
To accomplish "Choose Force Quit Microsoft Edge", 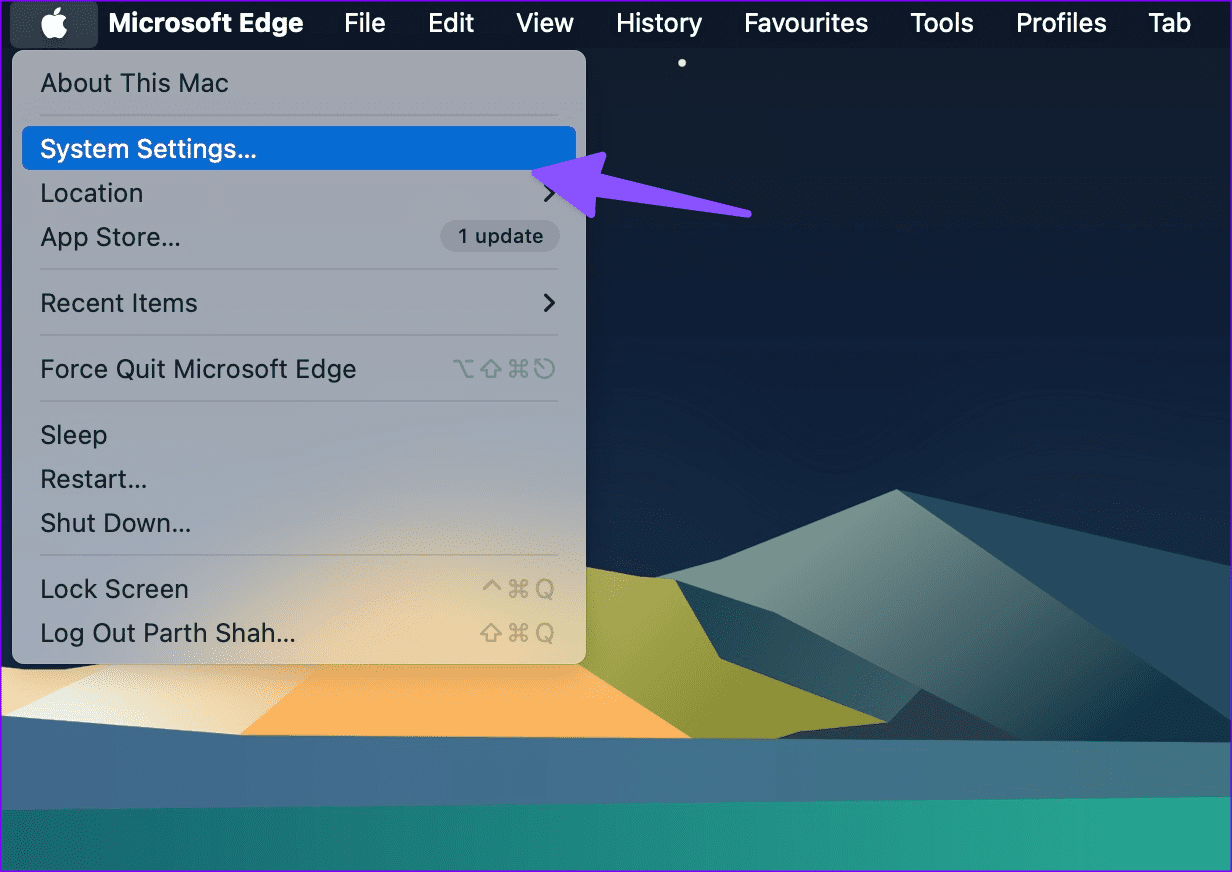I will click(x=198, y=369).
